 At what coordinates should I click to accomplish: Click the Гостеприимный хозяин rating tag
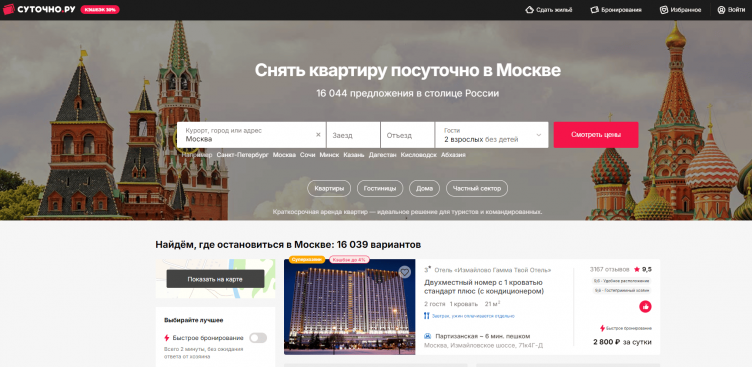[622, 291]
